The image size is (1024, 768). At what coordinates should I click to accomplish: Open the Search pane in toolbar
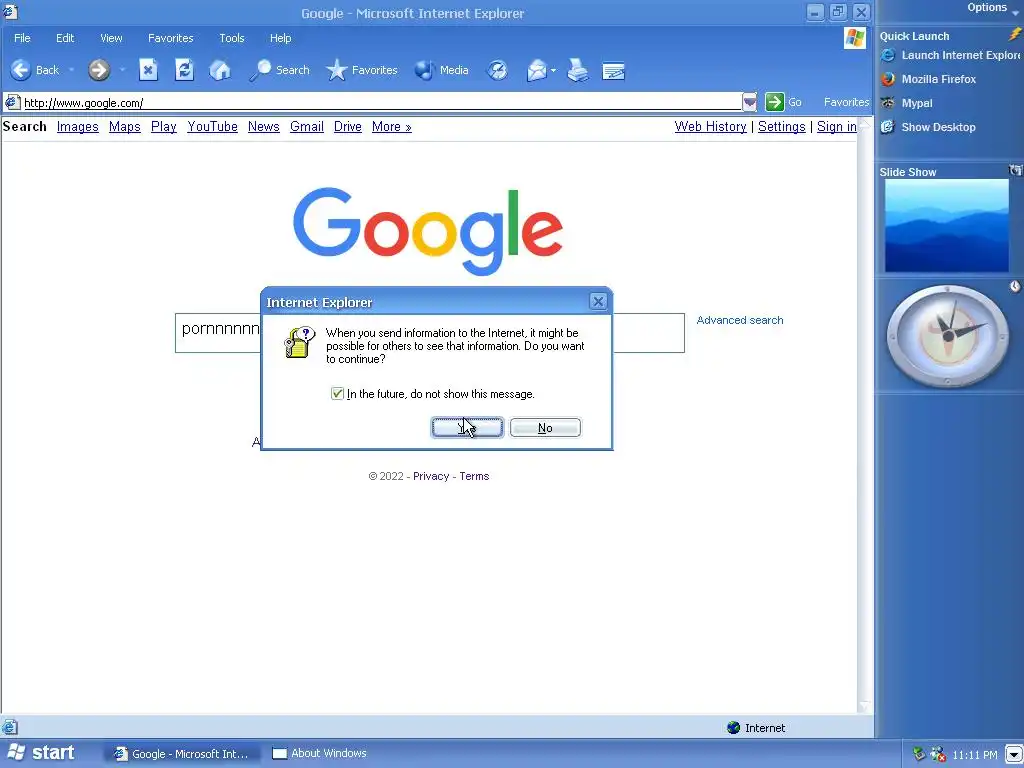point(279,70)
